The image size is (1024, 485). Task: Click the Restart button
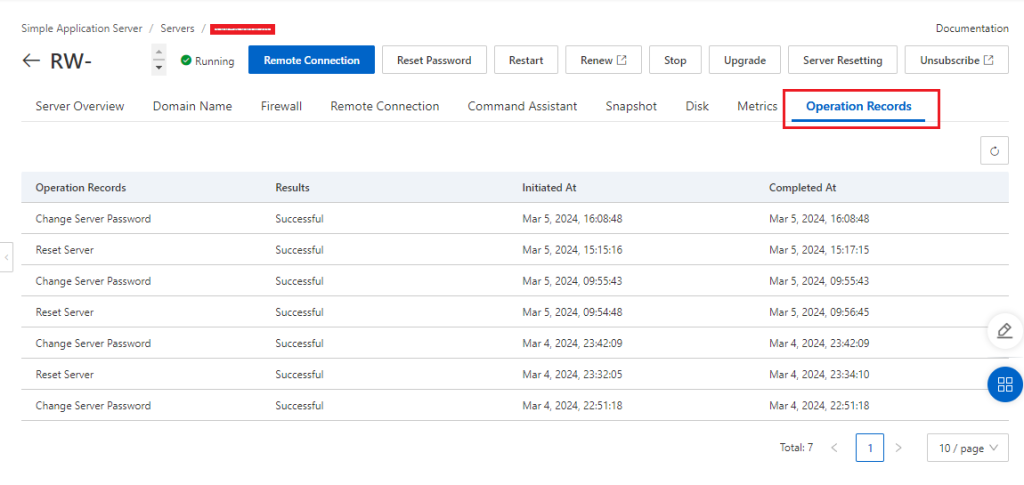pyautogui.click(x=526, y=60)
